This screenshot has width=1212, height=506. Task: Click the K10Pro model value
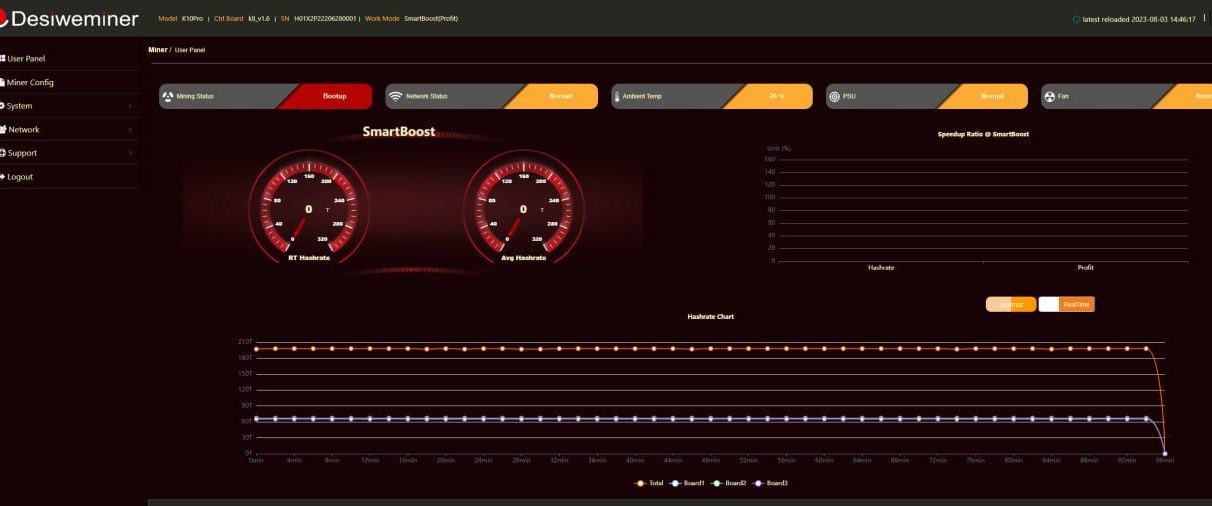click(x=193, y=19)
